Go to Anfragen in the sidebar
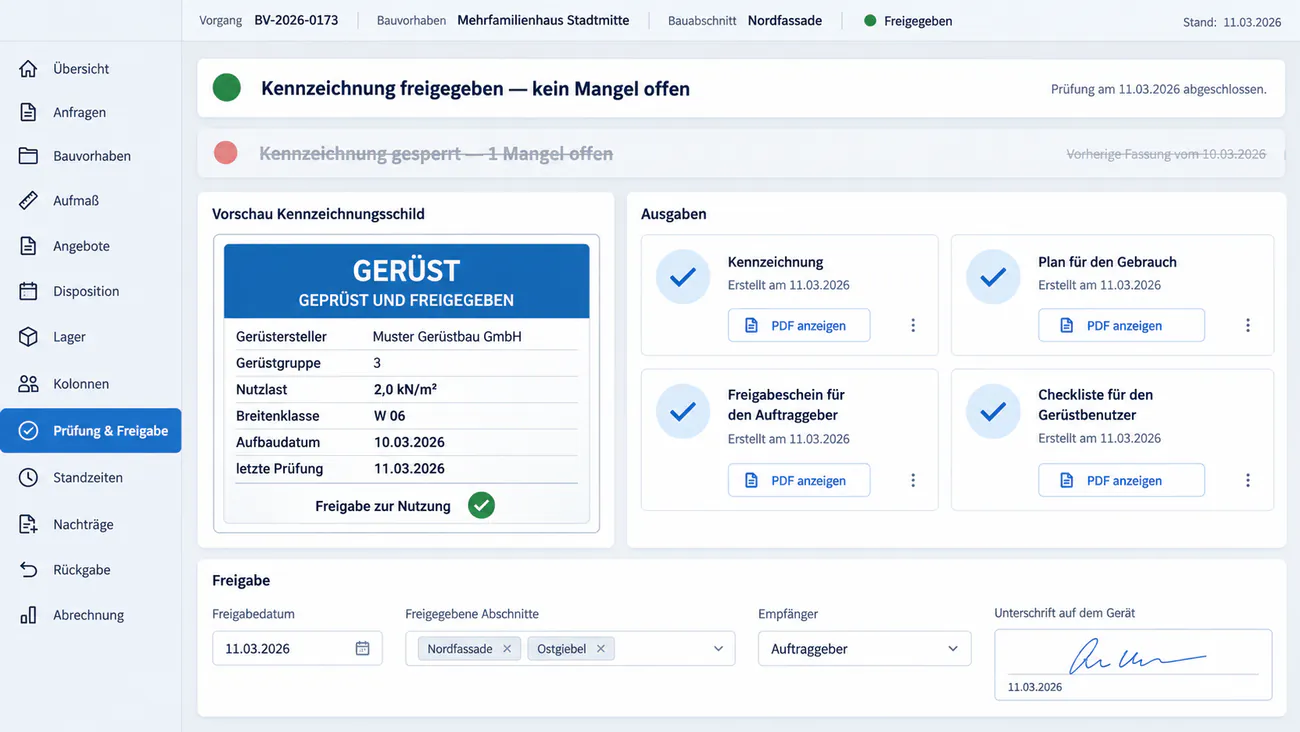Image resolution: width=1300 pixels, height=732 pixels. [90, 112]
